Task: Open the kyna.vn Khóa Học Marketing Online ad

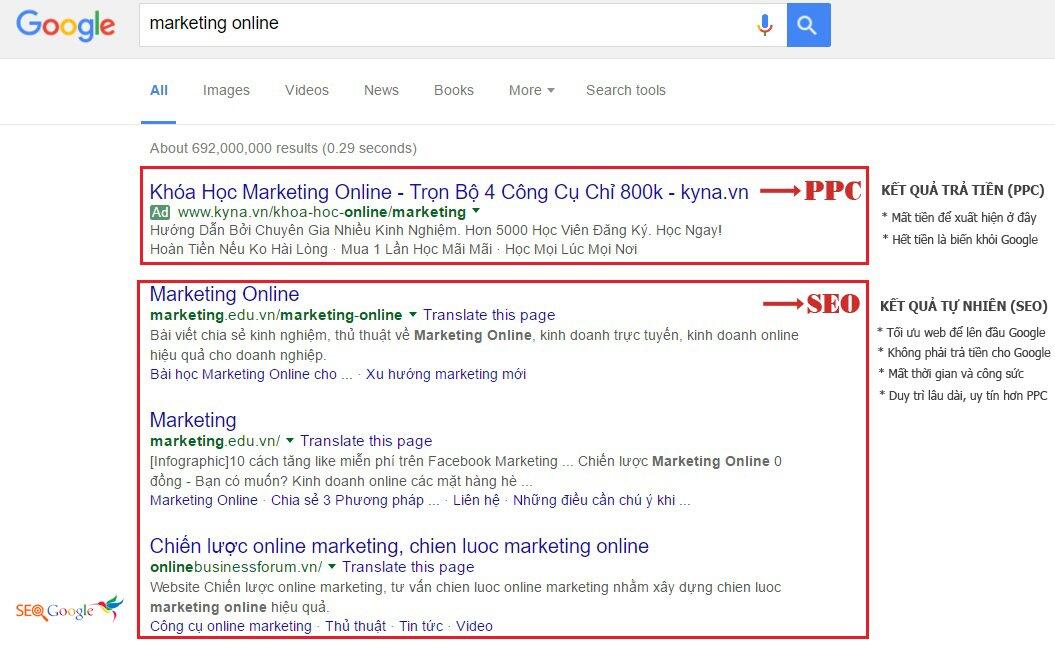Action: [x=449, y=192]
